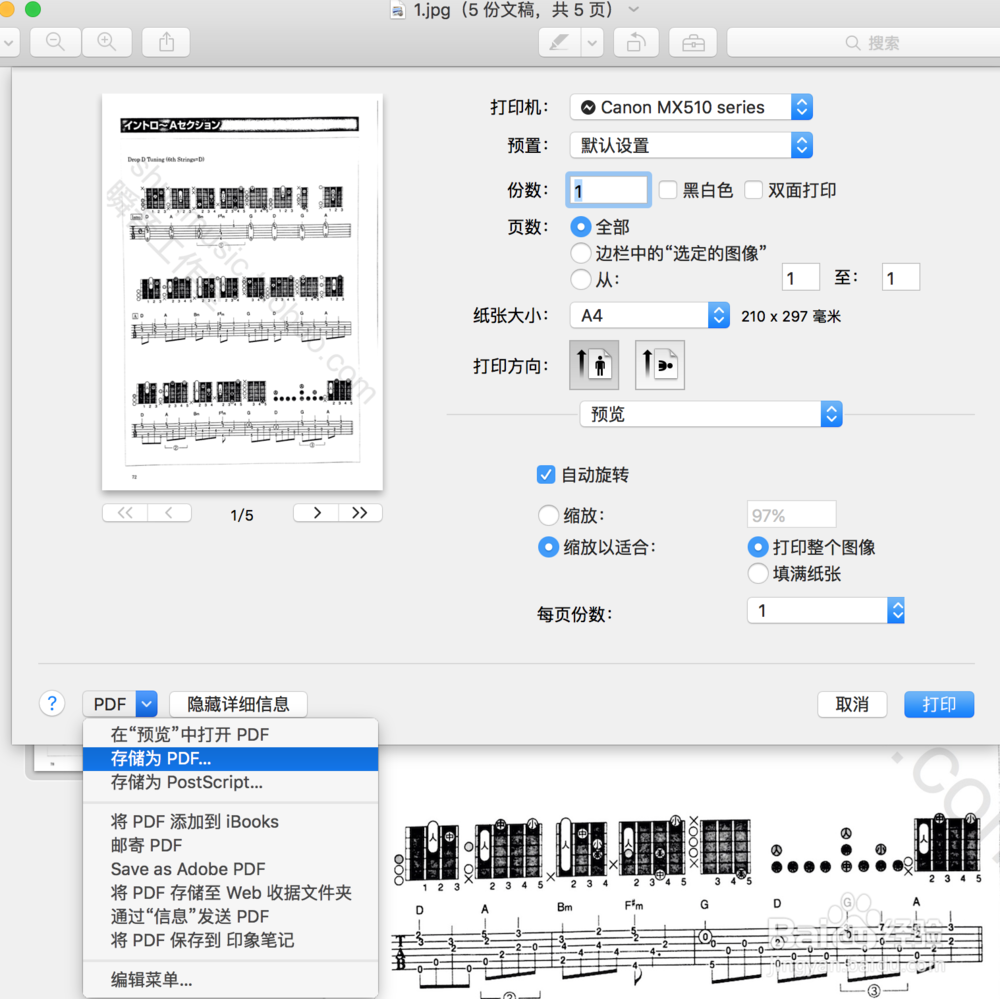Open the Canon MX510 series printer dropdown
This screenshot has height=999, width=1000.
[691, 107]
